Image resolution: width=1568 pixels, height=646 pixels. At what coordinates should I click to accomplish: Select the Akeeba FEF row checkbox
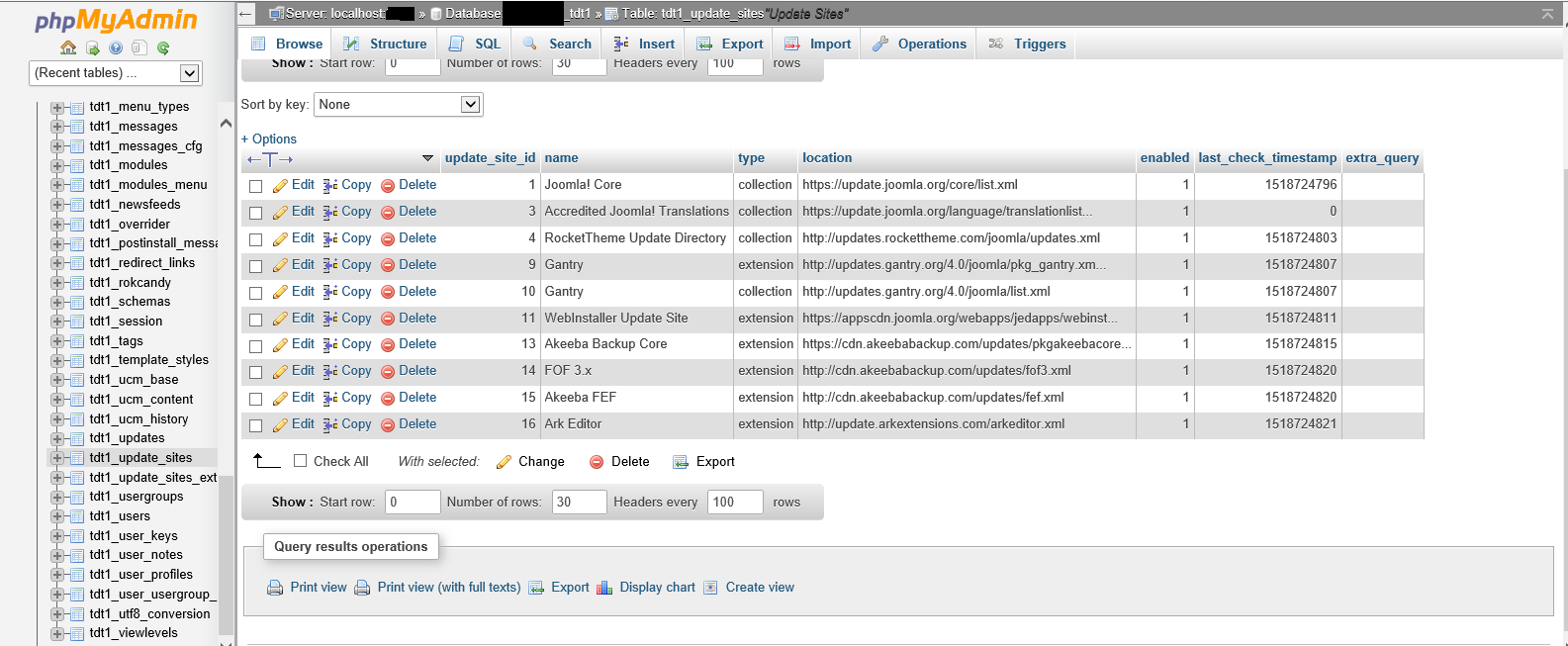tap(255, 399)
